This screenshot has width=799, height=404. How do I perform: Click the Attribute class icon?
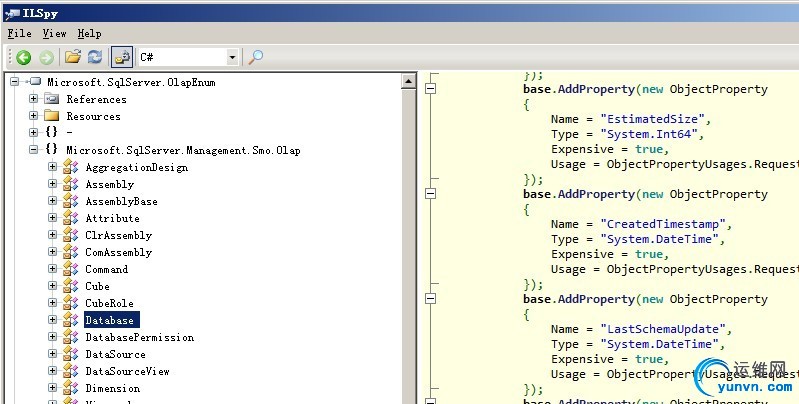point(71,218)
